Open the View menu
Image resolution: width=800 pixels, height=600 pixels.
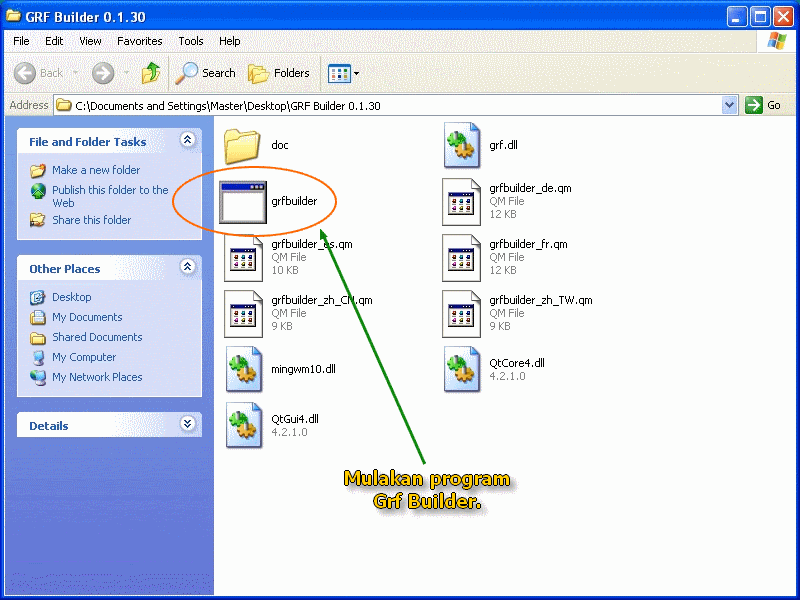click(90, 41)
